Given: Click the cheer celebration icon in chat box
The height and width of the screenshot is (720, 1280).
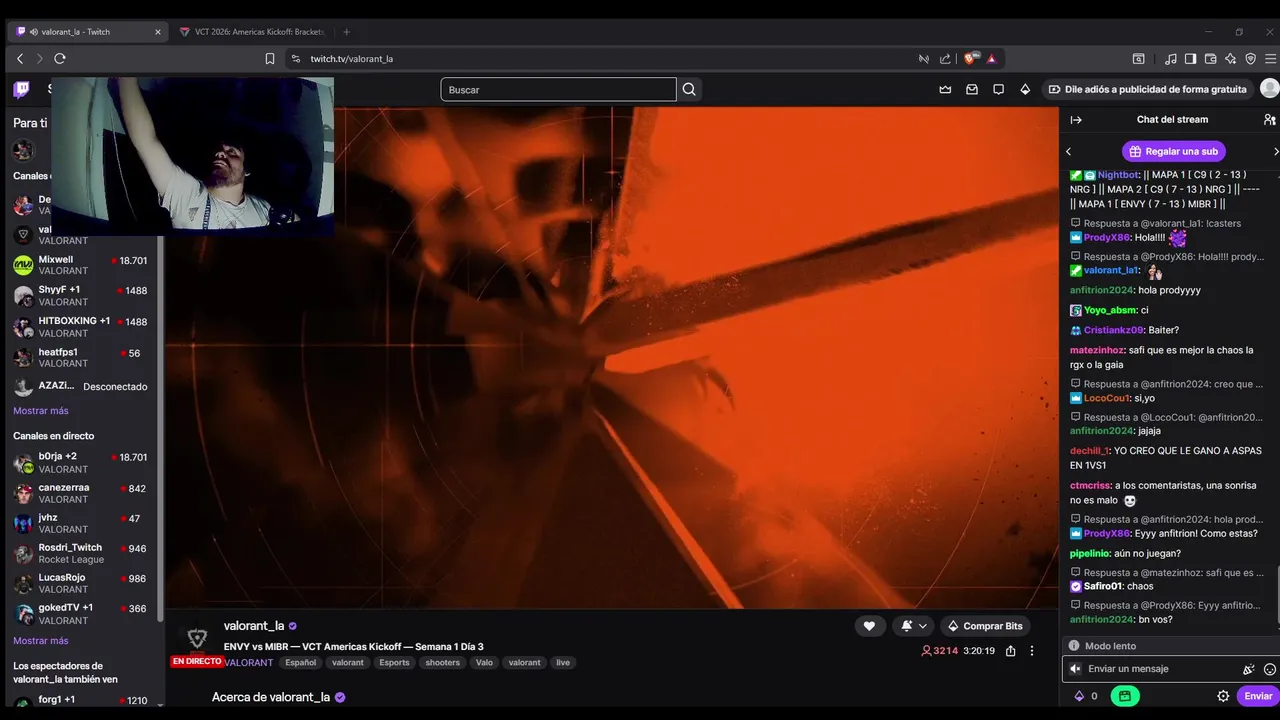Looking at the screenshot, I should (x=1249, y=669).
